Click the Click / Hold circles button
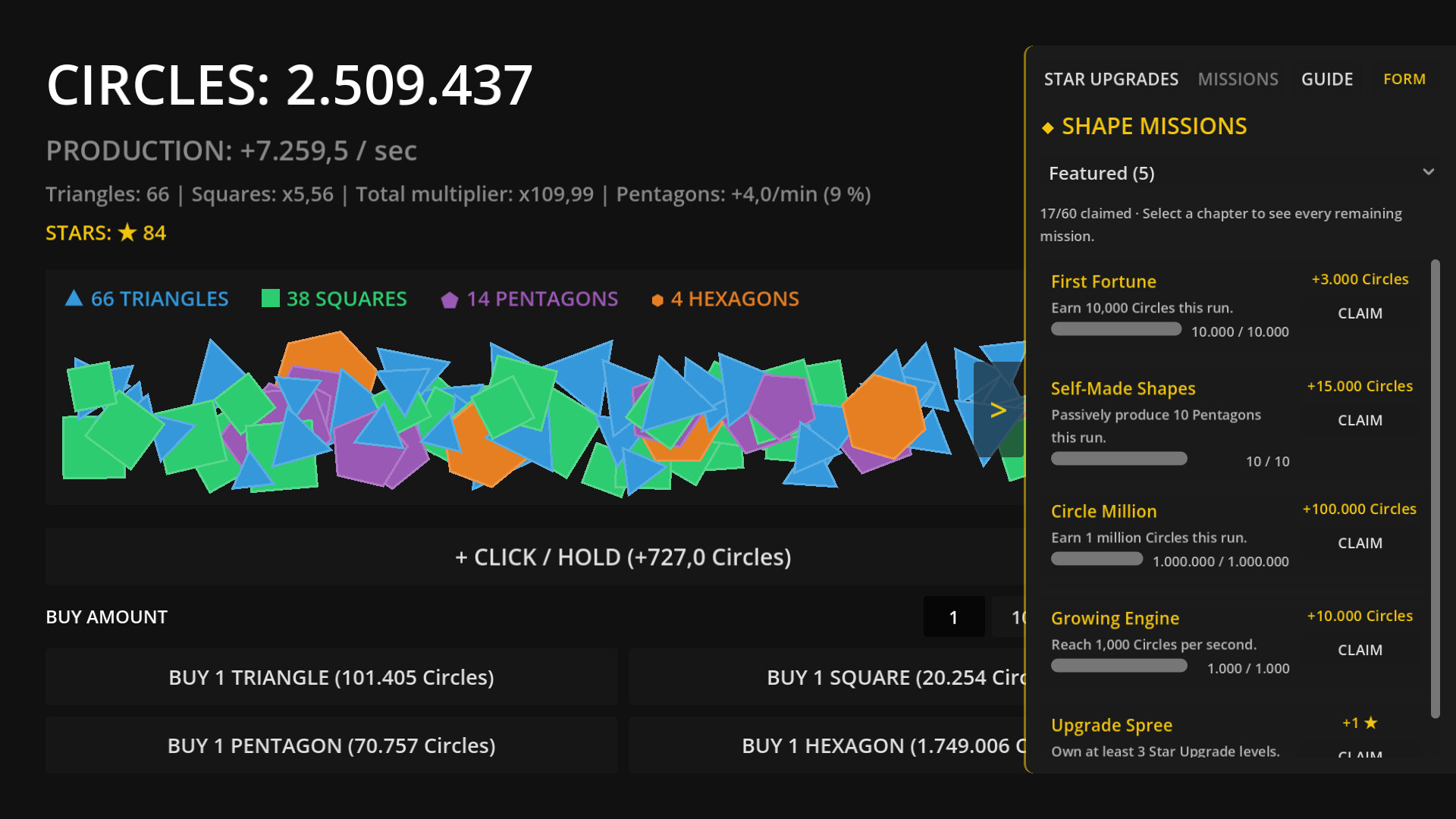Image resolution: width=1456 pixels, height=819 pixels. tap(535, 557)
